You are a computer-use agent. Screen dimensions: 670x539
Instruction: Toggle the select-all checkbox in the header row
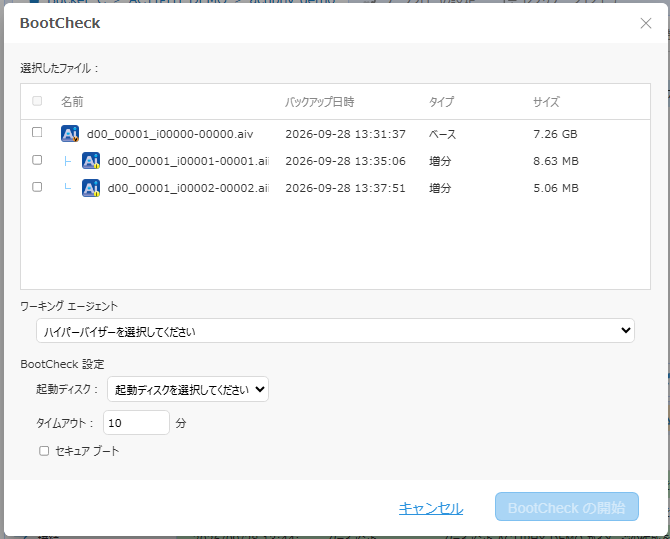(x=37, y=101)
